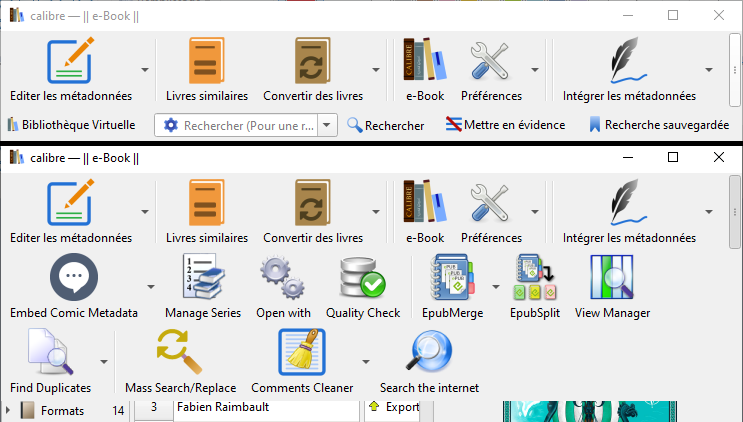
Task: Open search history dropdown arrow
Action: coord(326,126)
